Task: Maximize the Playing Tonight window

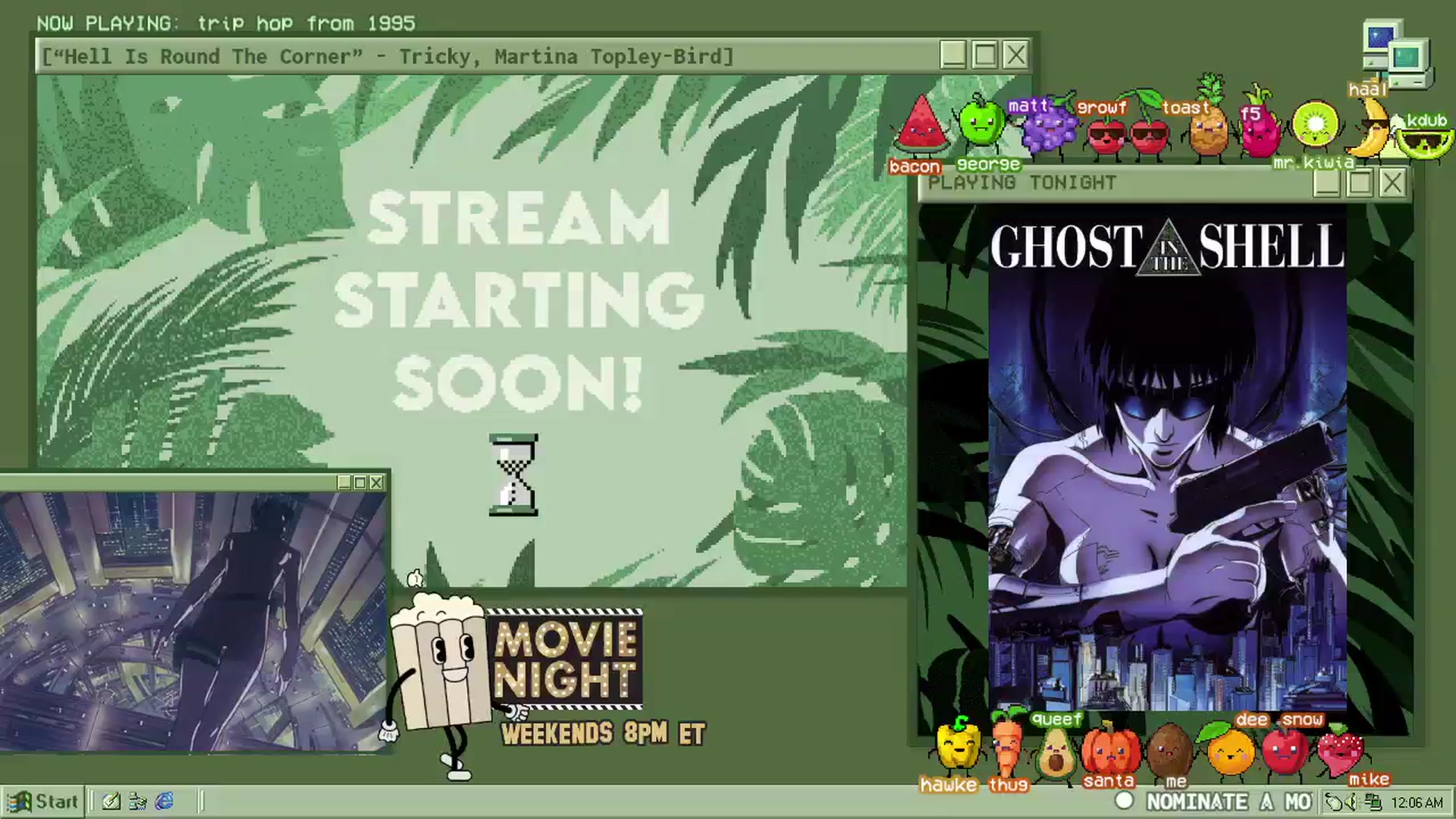Action: [1360, 183]
